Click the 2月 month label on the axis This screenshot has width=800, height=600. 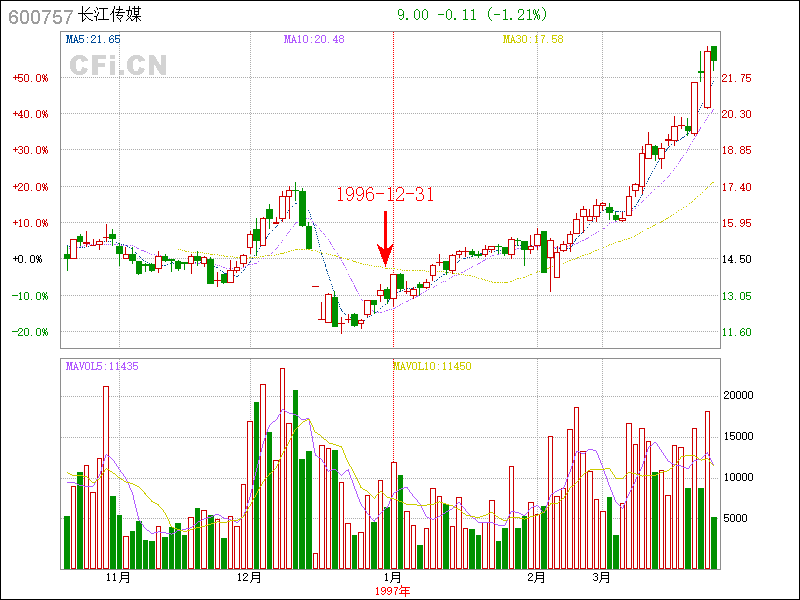click(537, 578)
